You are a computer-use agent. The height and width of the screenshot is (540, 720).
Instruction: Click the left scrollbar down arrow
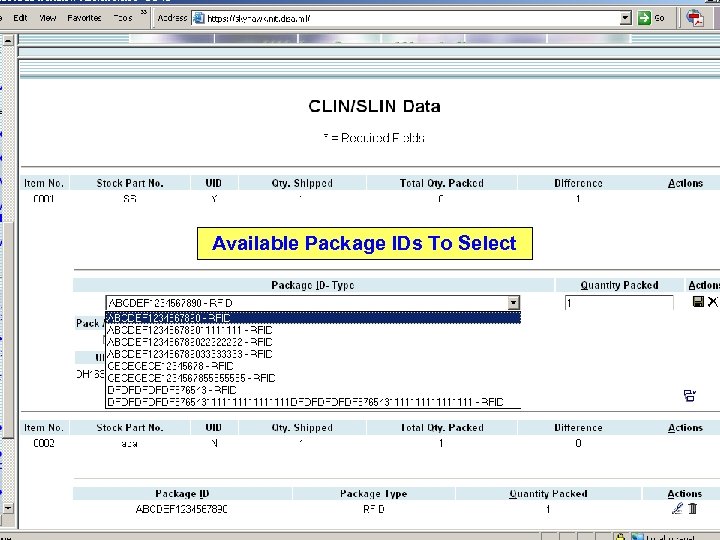(x=8, y=508)
